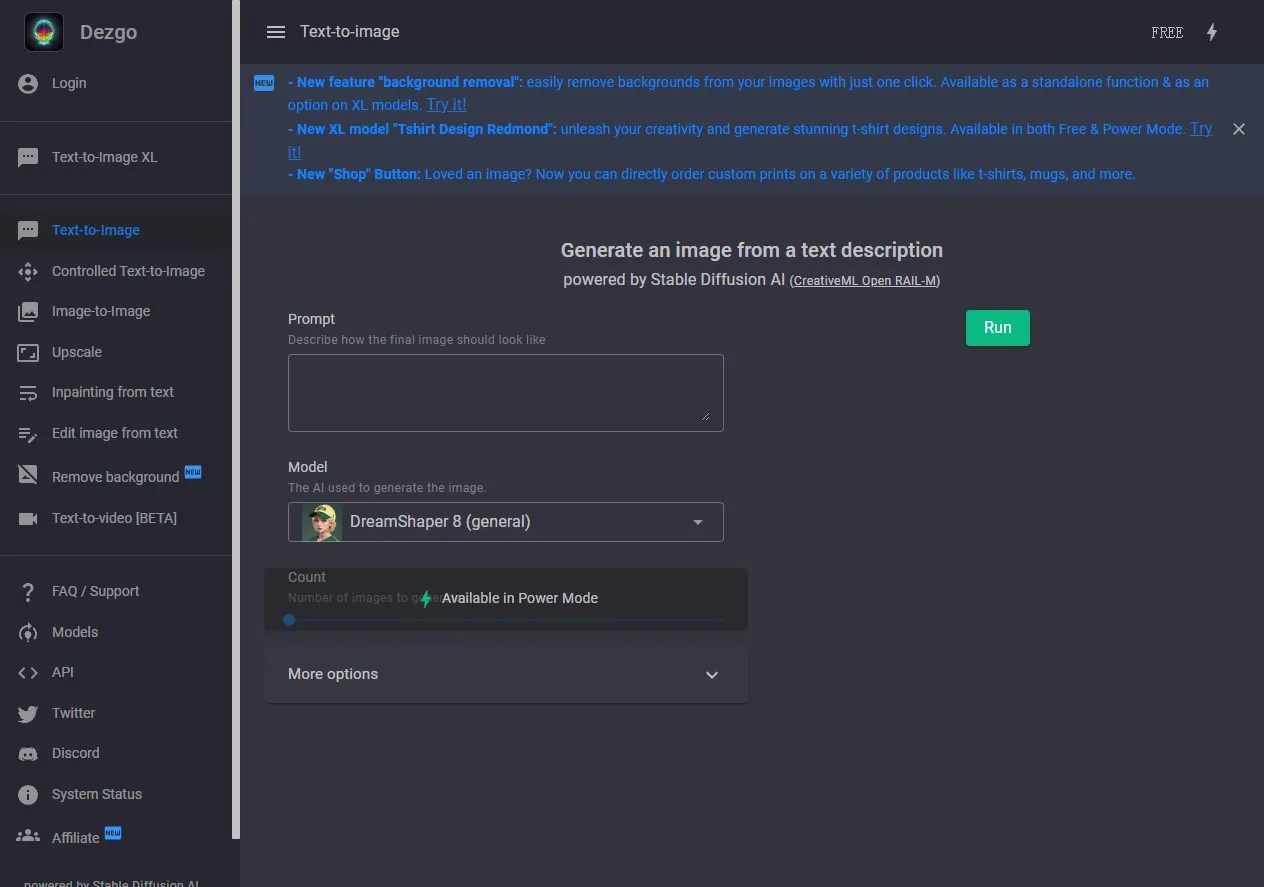Screen dimensions: 1264x887
Task: Open Controlled Text-to-Image page
Action: pos(116,271)
